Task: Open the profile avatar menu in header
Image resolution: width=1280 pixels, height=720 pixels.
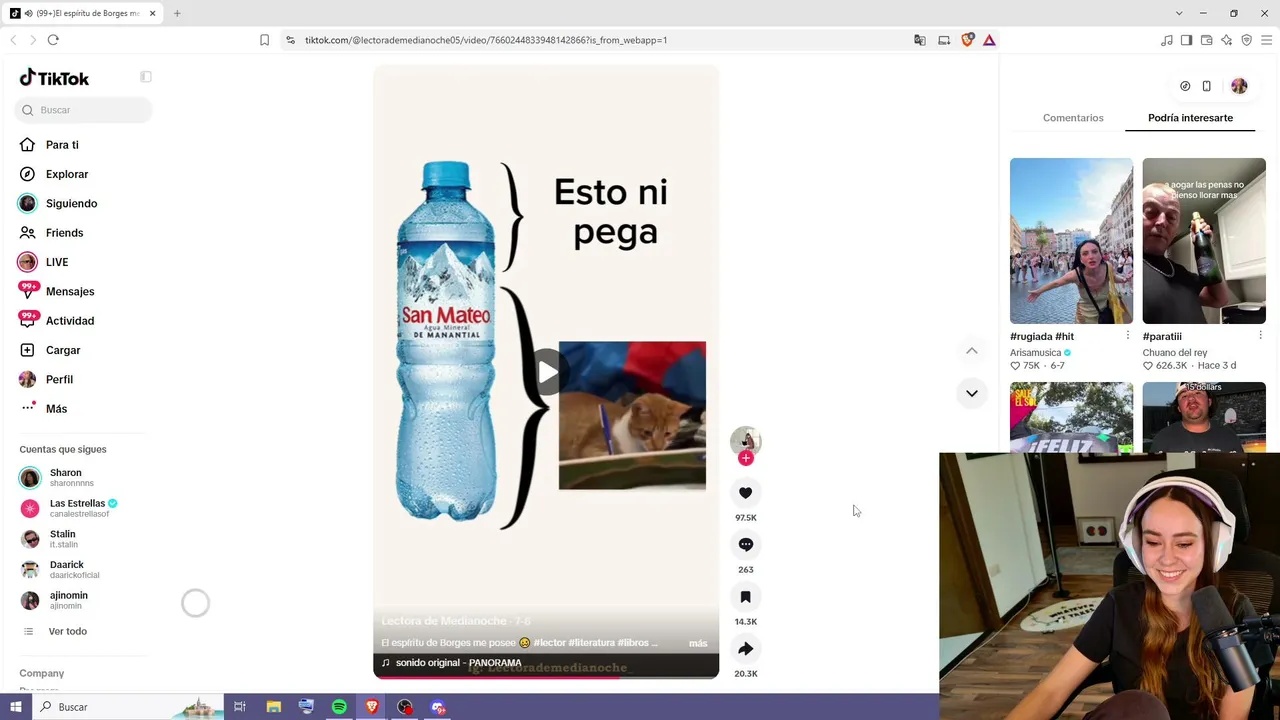Action: click(x=1239, y=86)
